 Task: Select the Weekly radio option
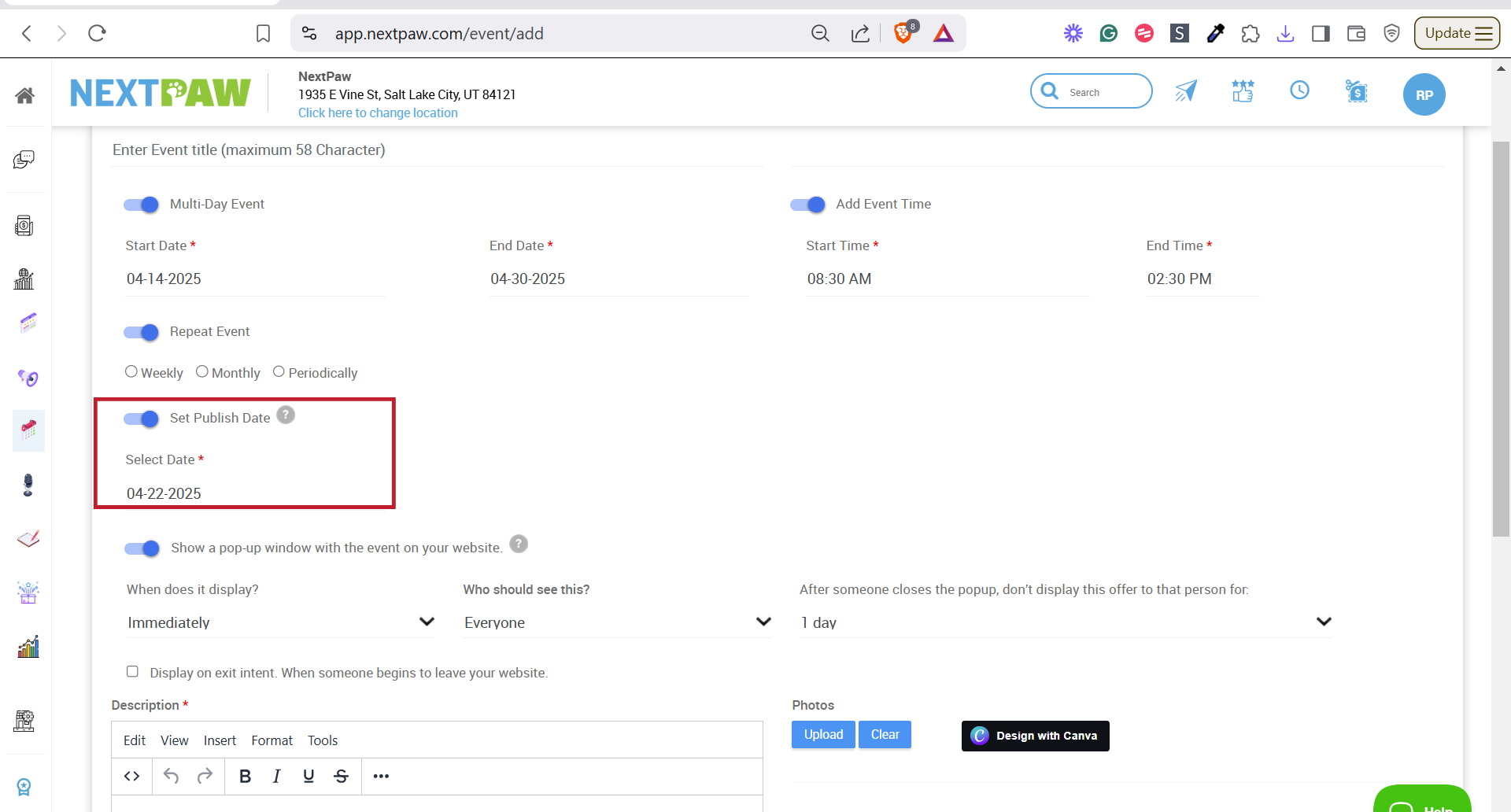pos(131,371)
